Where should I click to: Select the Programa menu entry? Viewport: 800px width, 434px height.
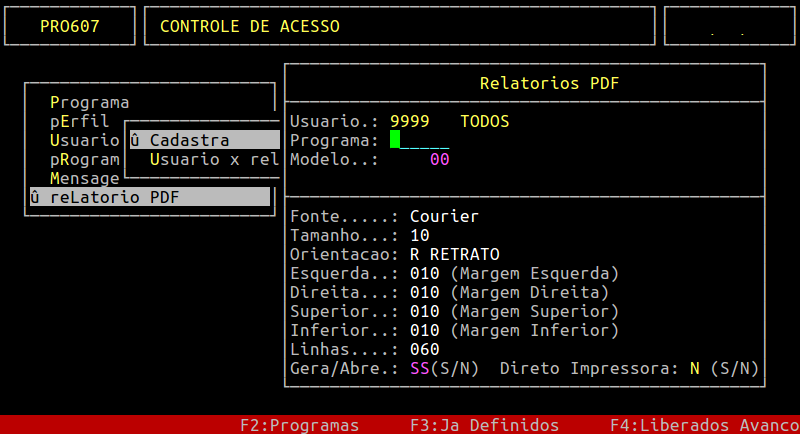pyautogui.click(x=90, y=102)
